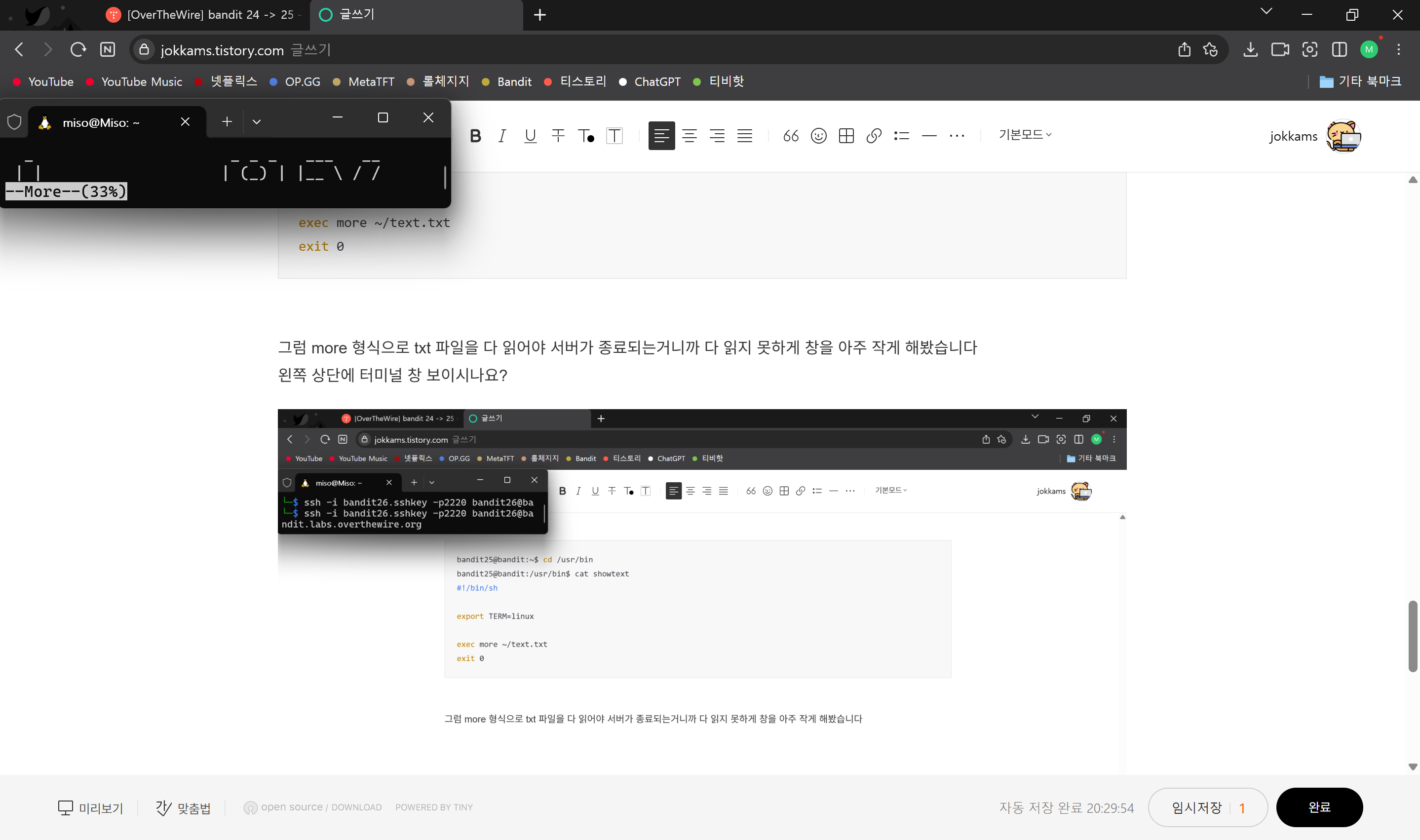Open terminal new-tab profile dropdown arrow

[x=256, y=122]
